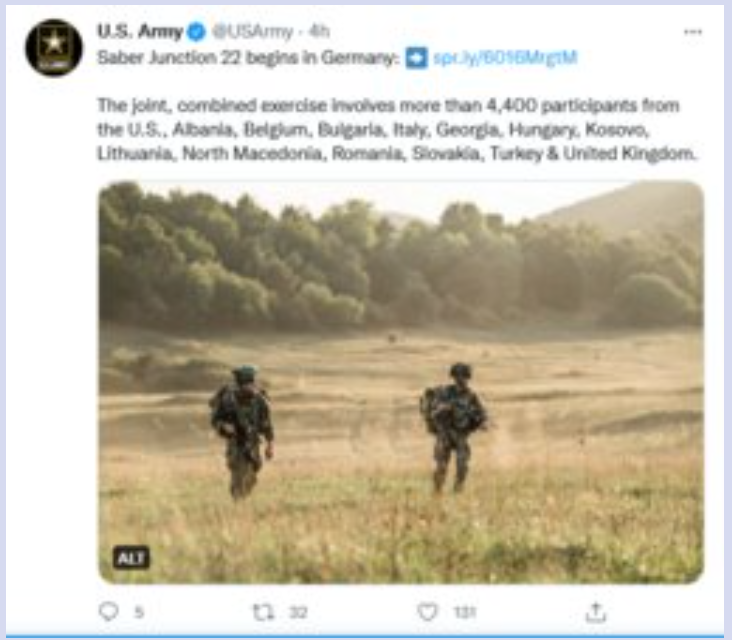Click the left soldier in the photo

coord(242,432)
